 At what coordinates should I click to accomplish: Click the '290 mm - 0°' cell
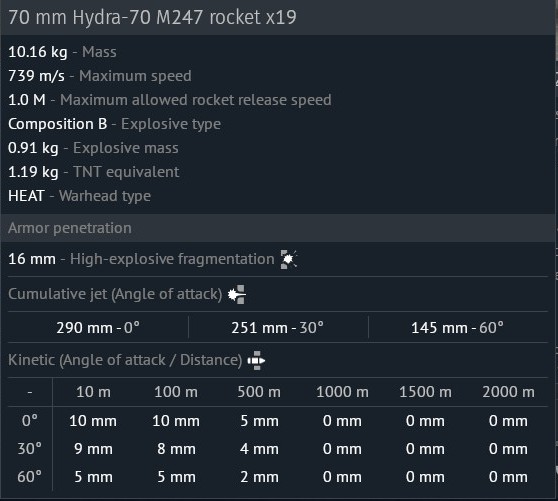click(98, 328)
